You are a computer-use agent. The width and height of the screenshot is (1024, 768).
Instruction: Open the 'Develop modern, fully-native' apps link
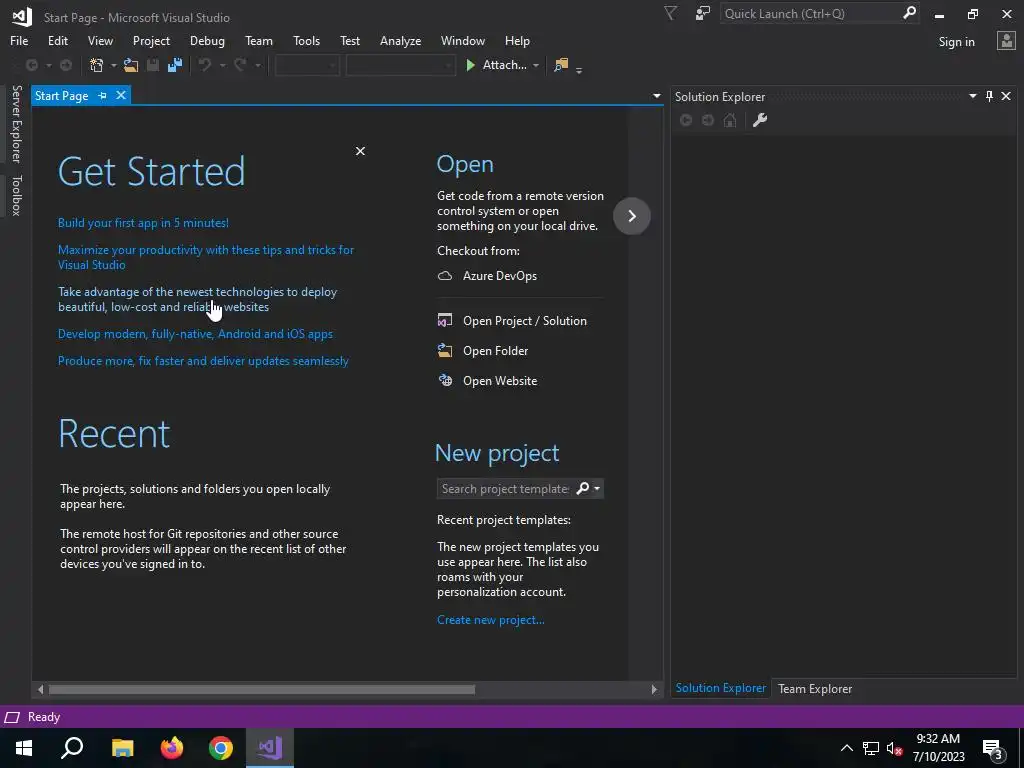point(195,334)
